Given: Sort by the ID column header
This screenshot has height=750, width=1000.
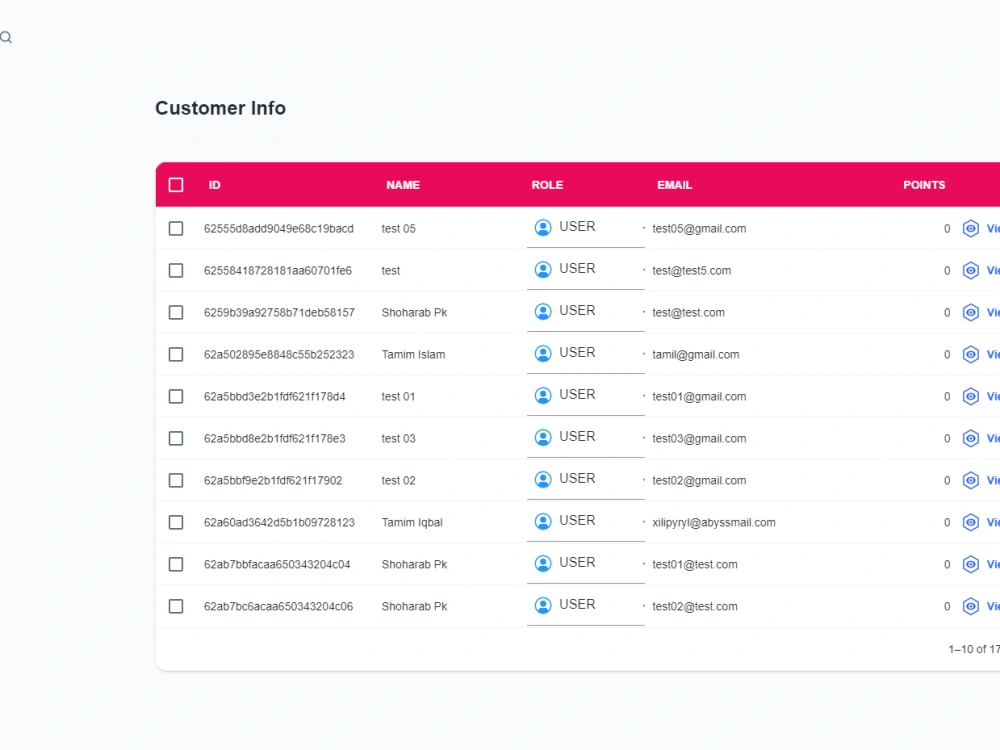Looking at the screenshot, I should pyautogui.click(x=214, y=185).
